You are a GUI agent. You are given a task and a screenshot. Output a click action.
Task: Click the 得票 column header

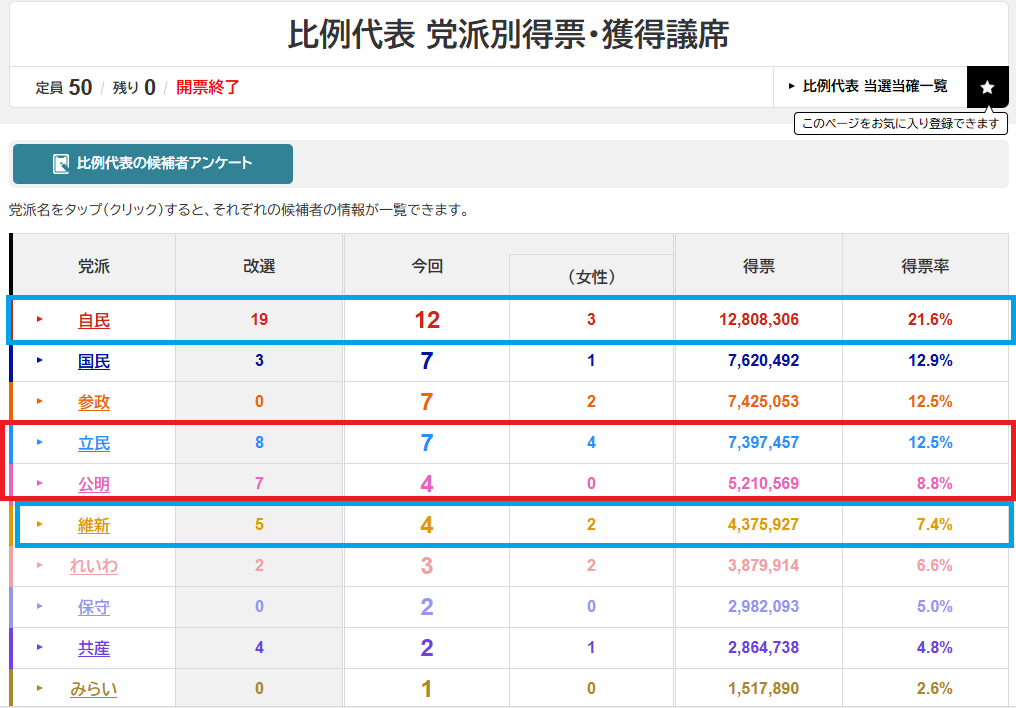click(759, 266)
